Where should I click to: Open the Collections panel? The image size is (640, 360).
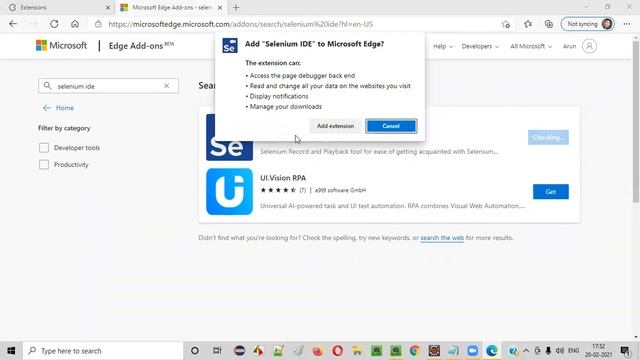[x=549, y=24]
